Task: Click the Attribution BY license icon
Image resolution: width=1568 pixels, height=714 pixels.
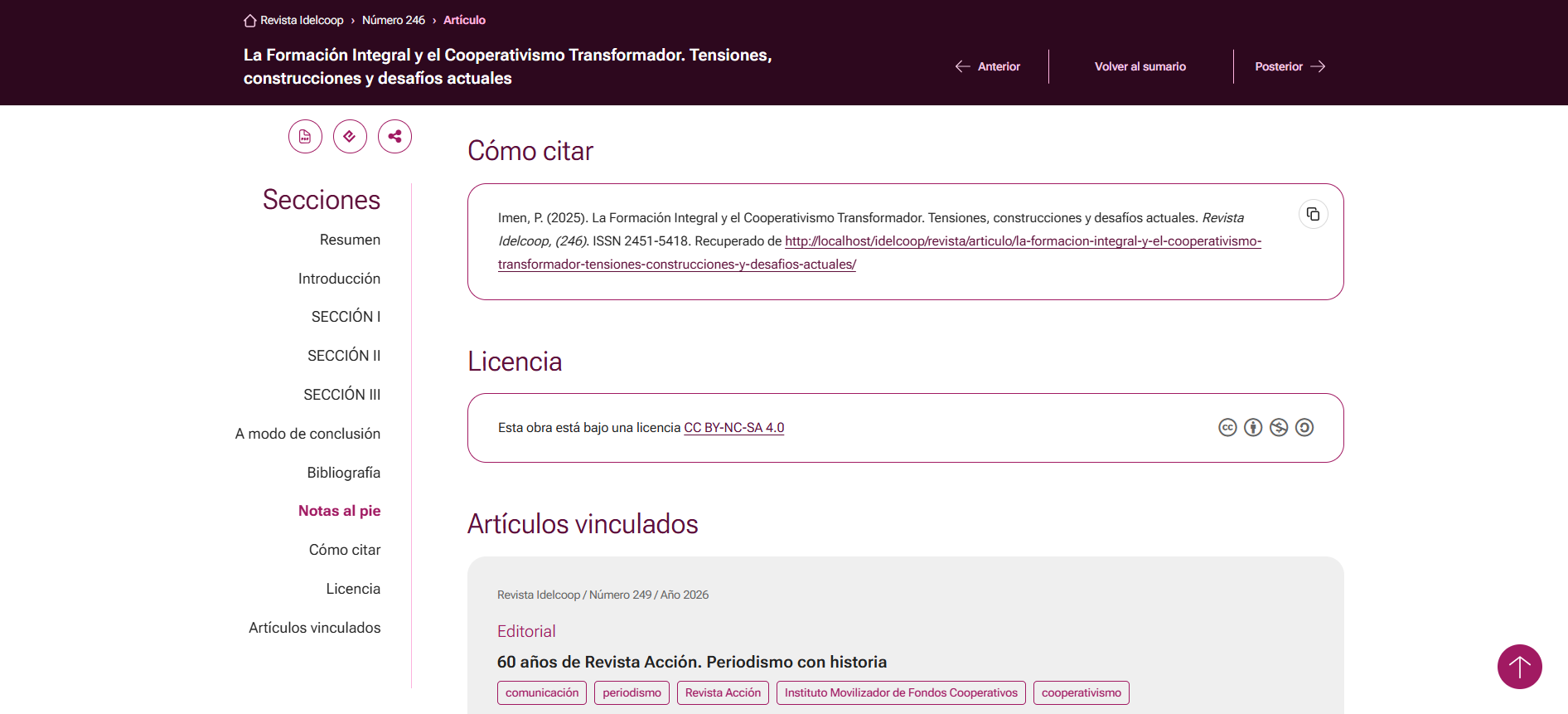Action: click(x=1253, y=428)
